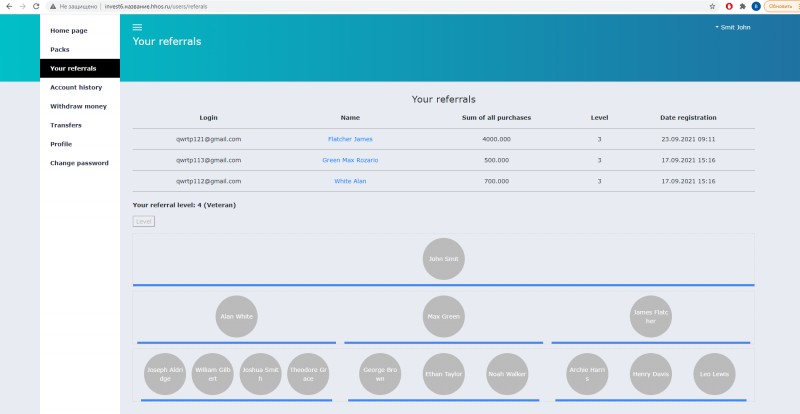Select the Joseph Aldridge tree node
This screenshot has height=414, width=800.
[x=165, y=374]
